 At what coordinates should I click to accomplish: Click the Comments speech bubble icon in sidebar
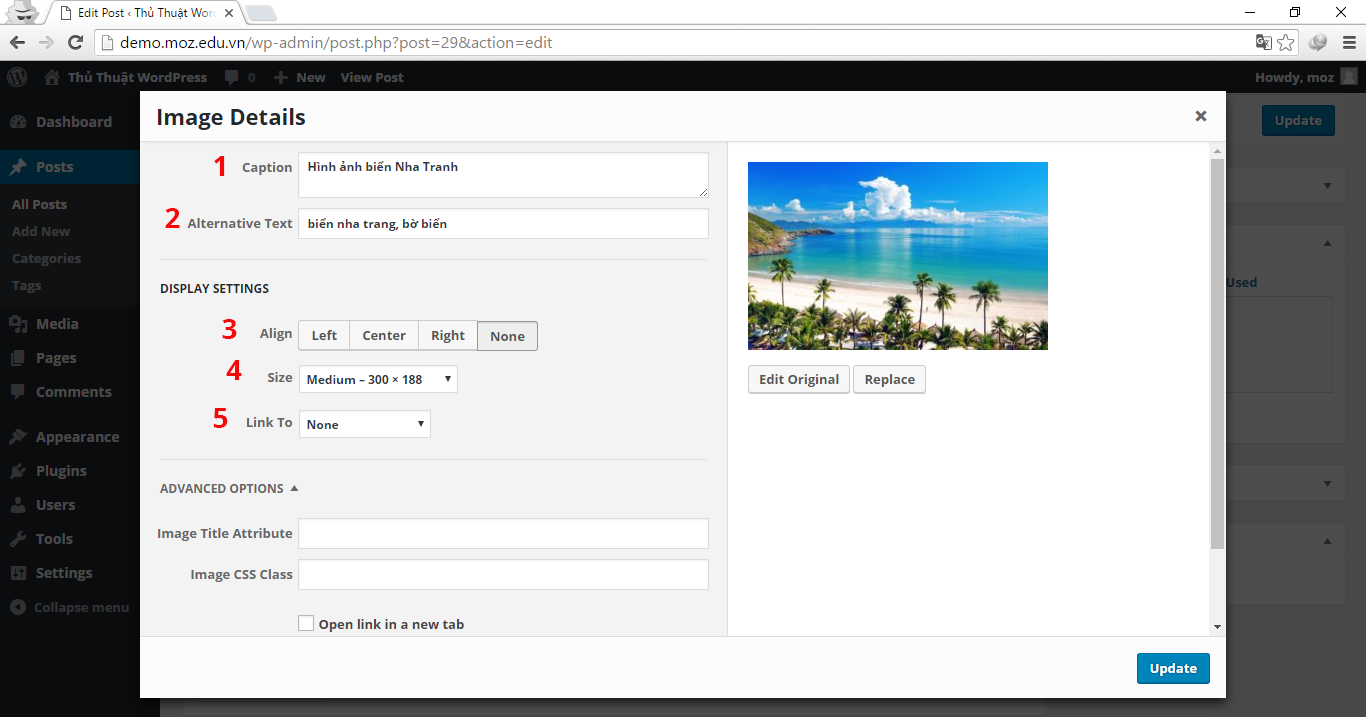18,392
